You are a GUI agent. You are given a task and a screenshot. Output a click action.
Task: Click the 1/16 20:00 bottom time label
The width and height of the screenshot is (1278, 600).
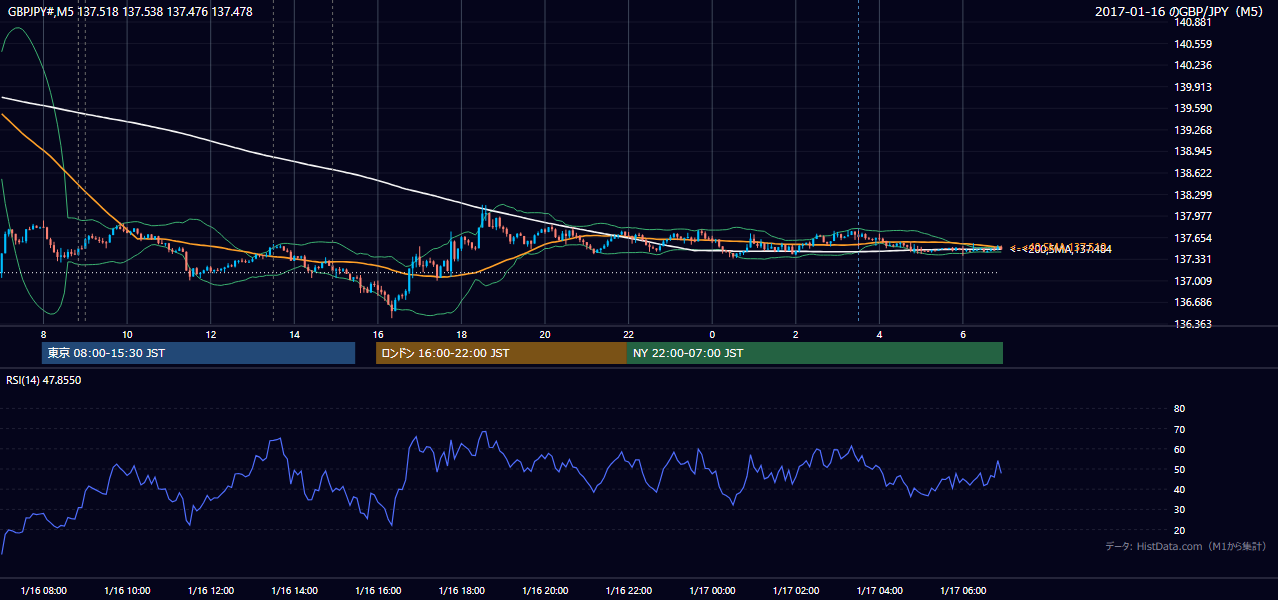tap(545, 591)
